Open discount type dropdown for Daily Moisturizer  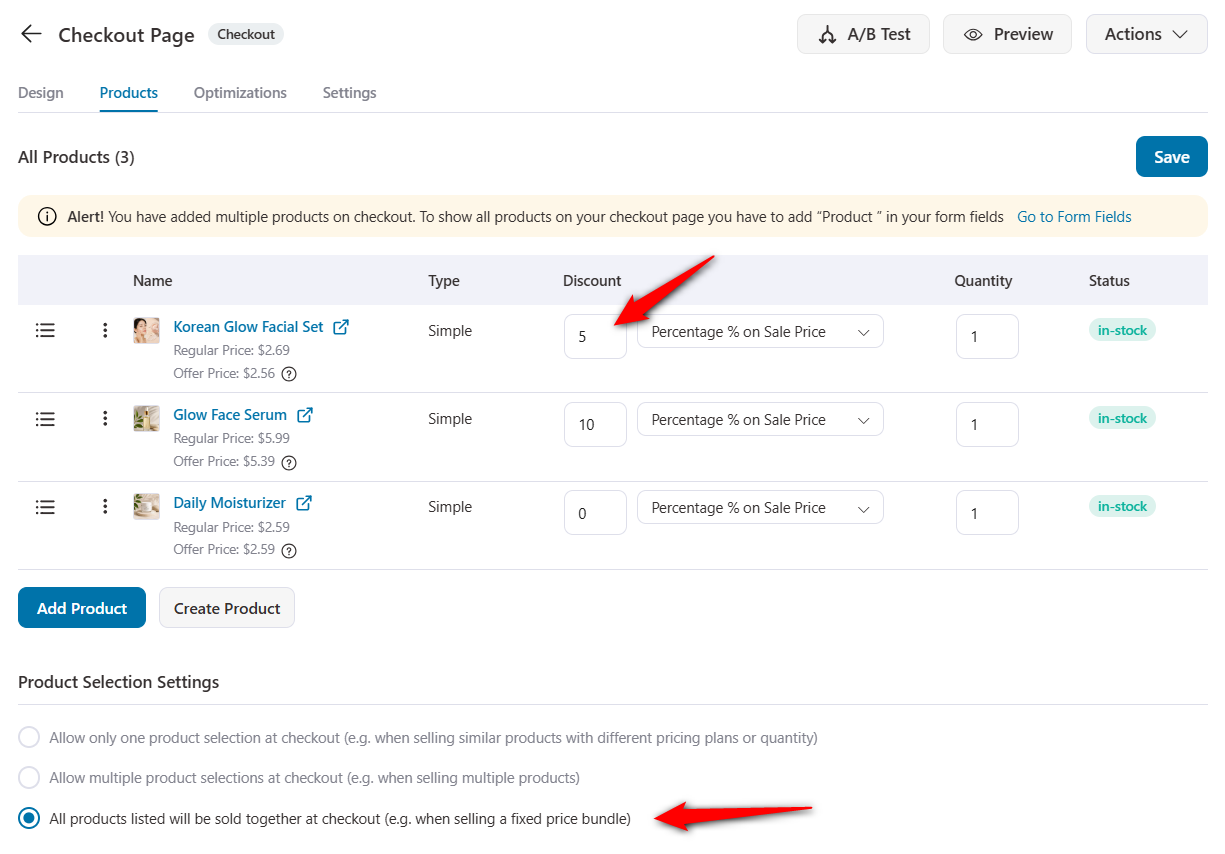(x=760, y=507)
